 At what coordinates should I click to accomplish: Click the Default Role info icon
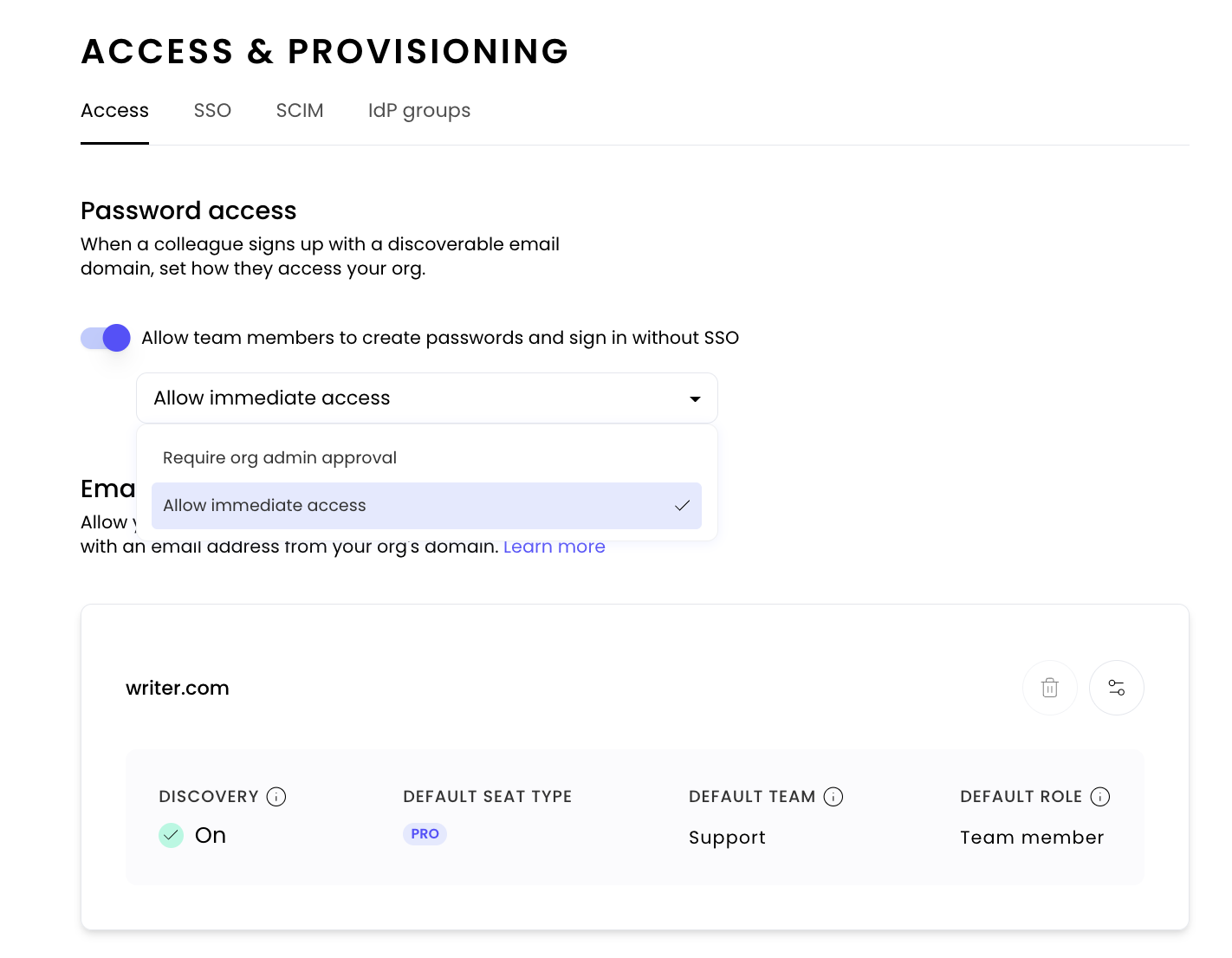(x=1100, y=797)
